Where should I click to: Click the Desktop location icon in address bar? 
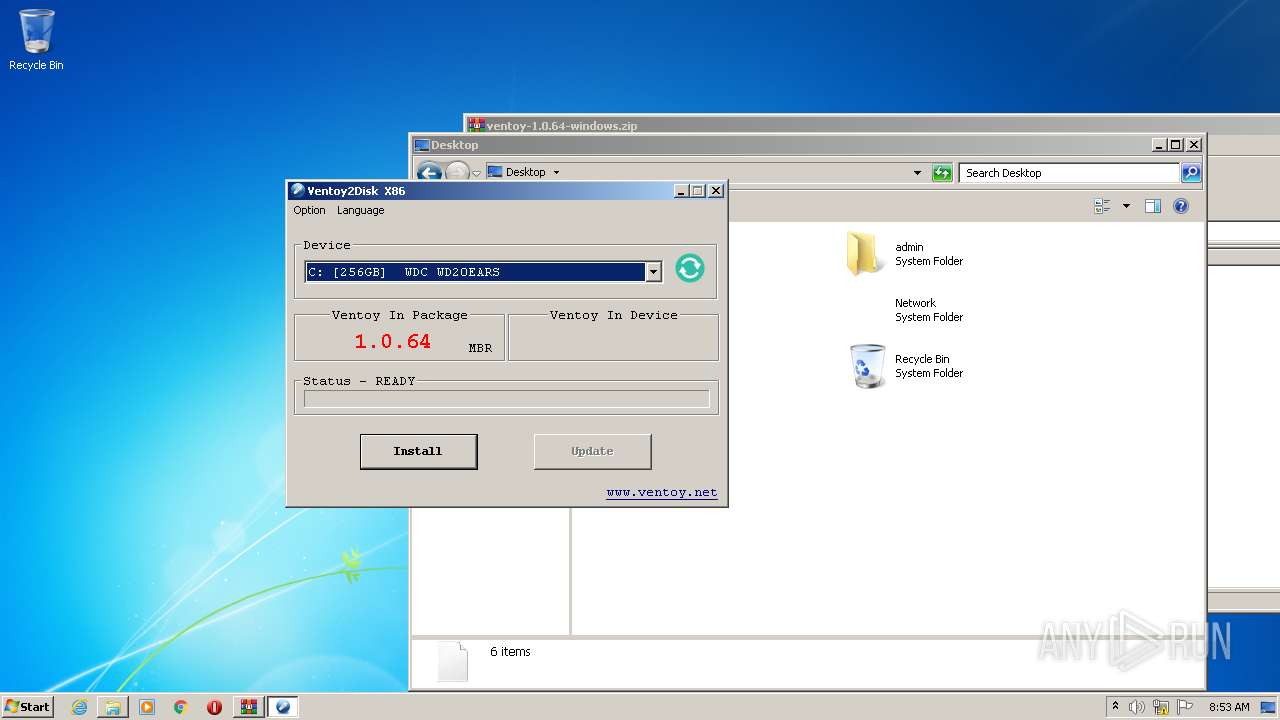pyautogui.click(x=494, y=172)
